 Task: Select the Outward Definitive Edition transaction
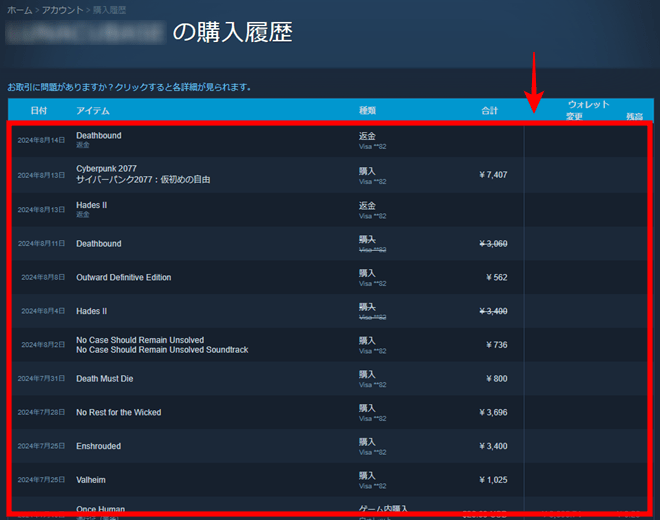(x=123, y=278)
